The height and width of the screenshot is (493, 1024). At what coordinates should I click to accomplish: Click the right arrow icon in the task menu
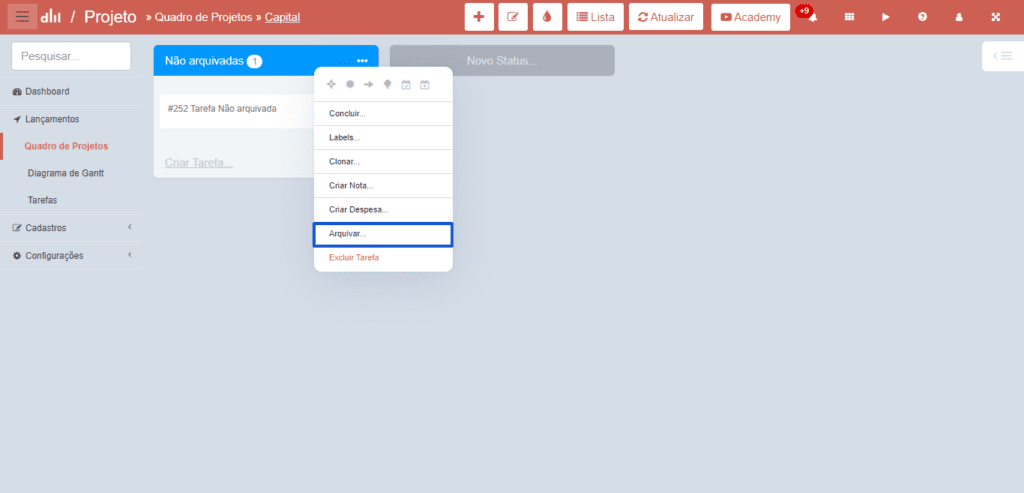[368, 84]
